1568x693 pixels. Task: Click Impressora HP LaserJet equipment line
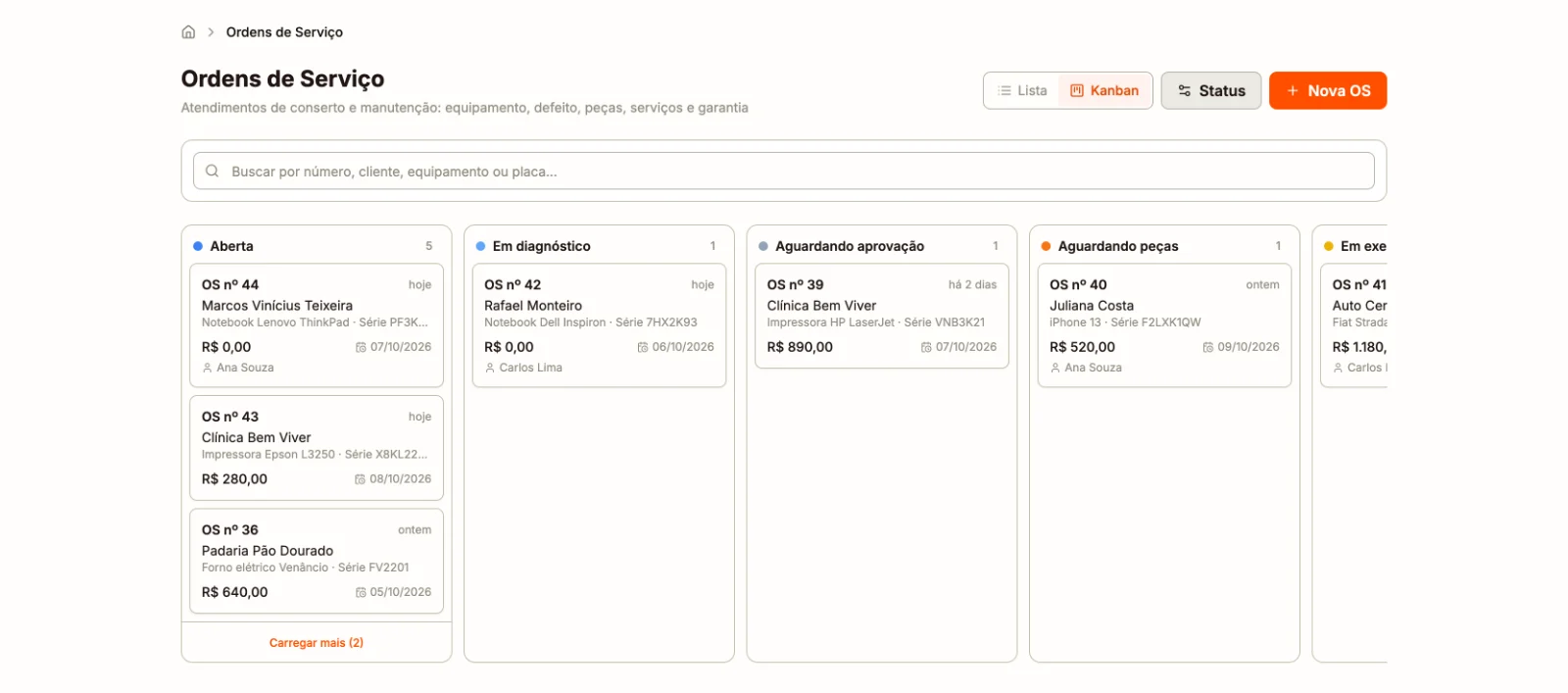(876, 322)
